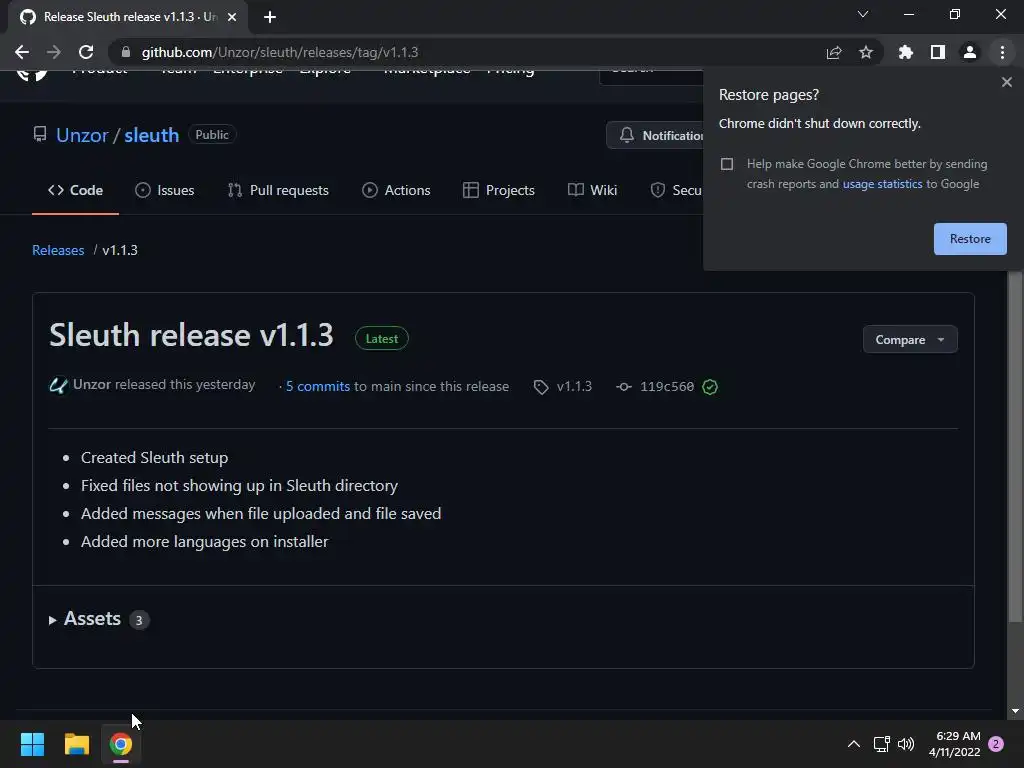Expand the Assets section
This screenshot has width=1024, height=768.
tap(85, 618)
